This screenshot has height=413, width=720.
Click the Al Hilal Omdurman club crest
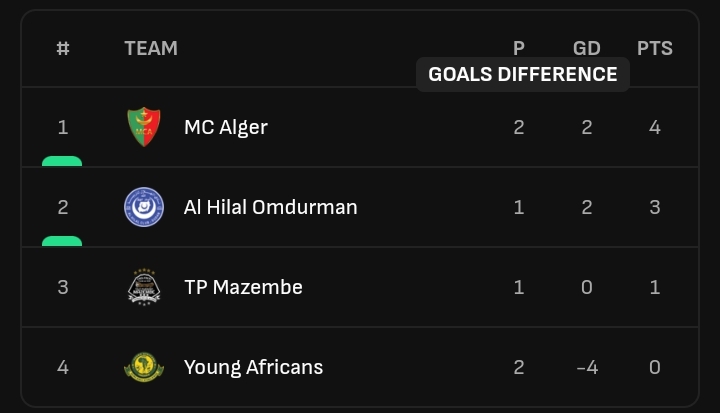tap(144, 207)
